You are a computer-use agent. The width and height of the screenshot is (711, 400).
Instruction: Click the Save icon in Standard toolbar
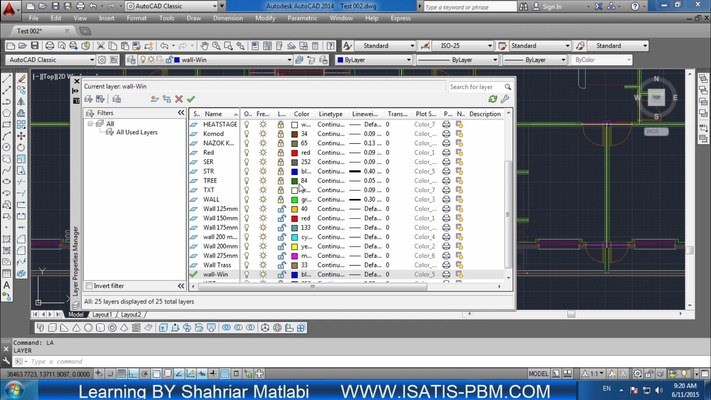coord(34,46)
